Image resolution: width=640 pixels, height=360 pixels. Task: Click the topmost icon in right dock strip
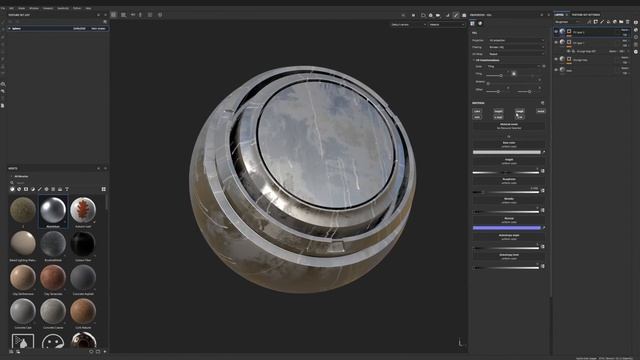point(636,22)
